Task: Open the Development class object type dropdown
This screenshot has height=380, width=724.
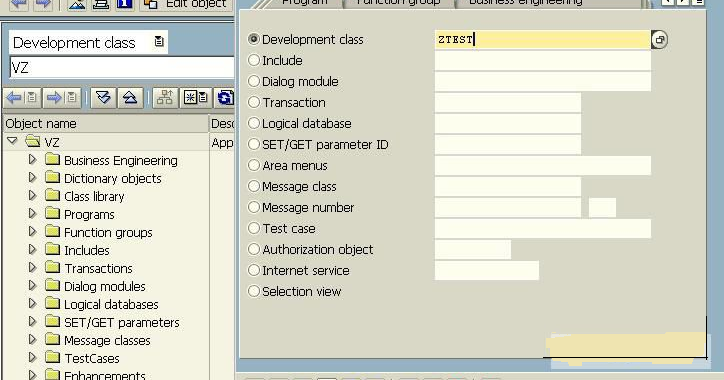Action: [159, 42]
